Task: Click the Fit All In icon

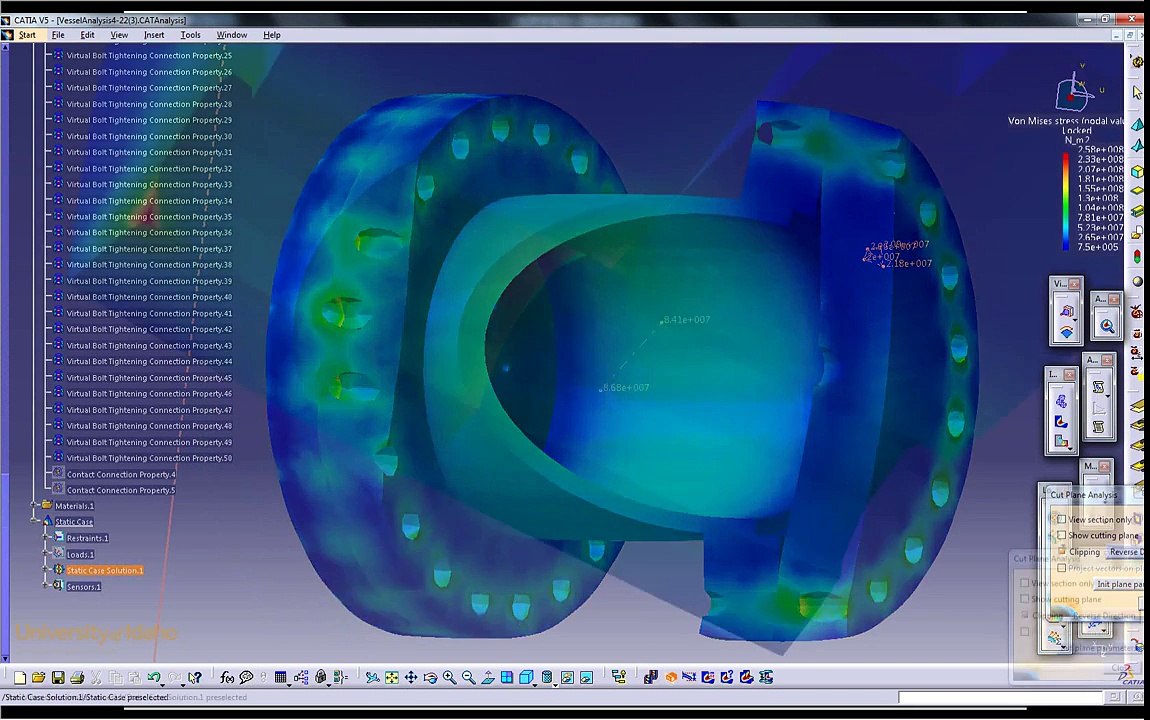Action: click(x=392, y=677)
